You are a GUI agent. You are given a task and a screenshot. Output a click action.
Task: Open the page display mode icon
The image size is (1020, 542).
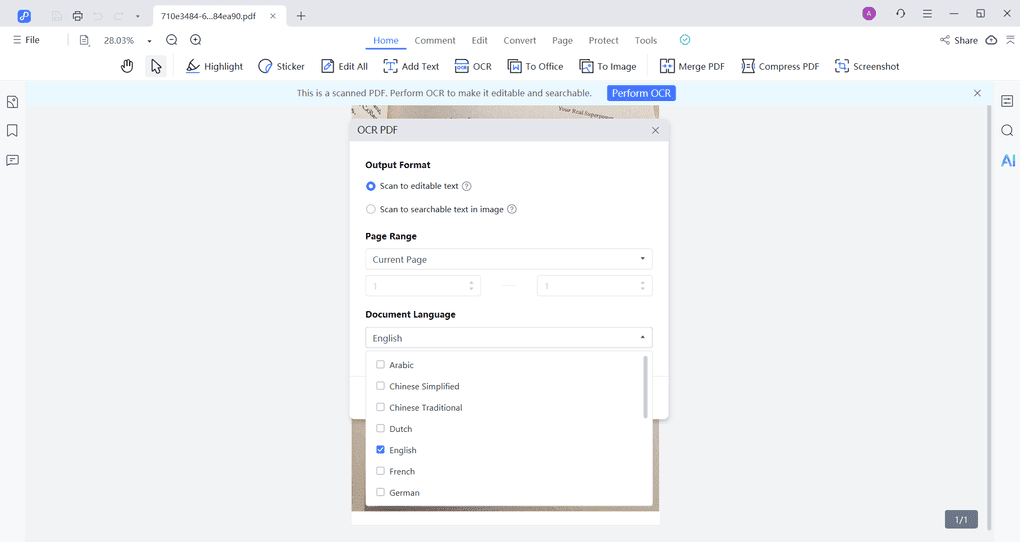84,40
